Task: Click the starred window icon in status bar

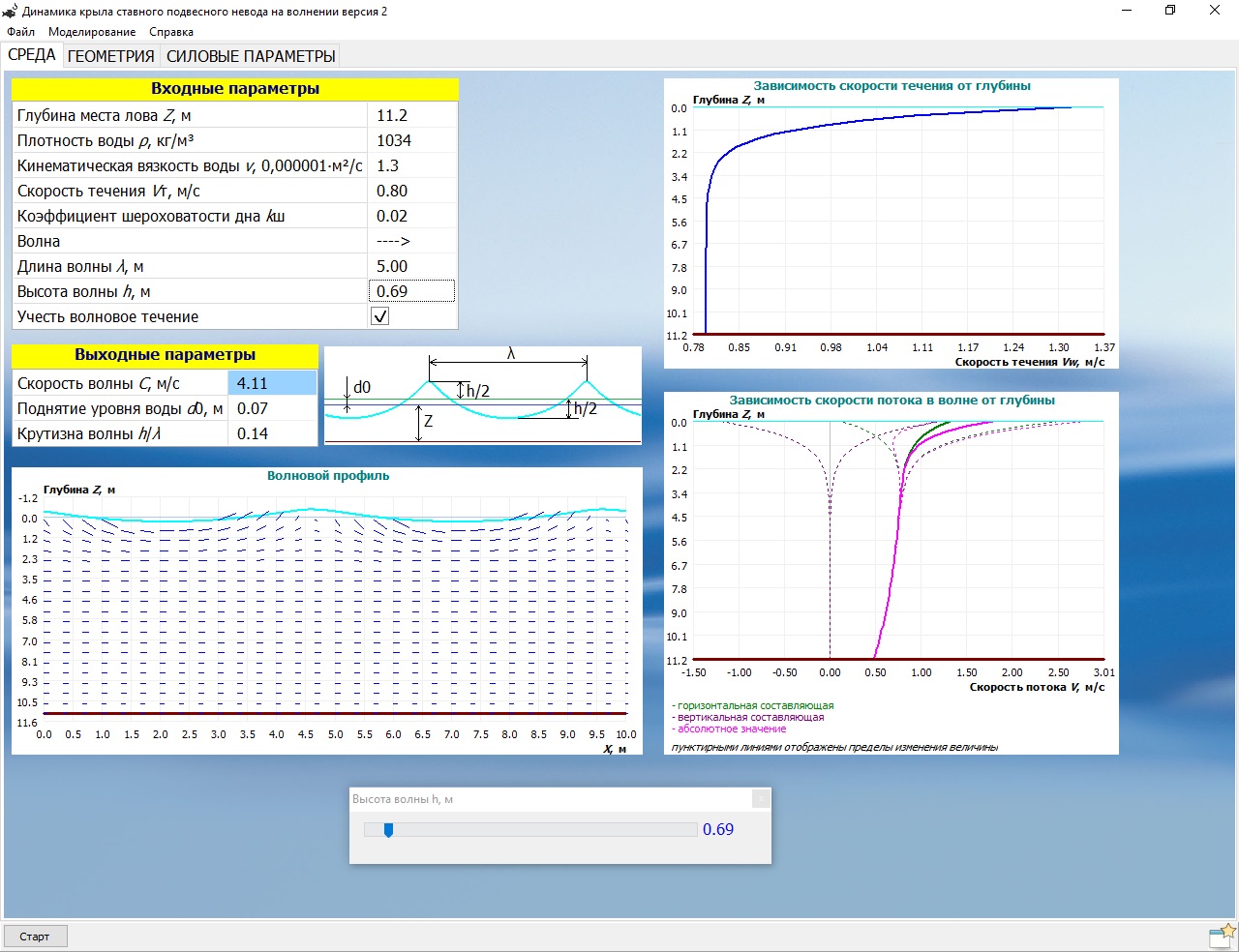Action: [x=1223, y=936]
